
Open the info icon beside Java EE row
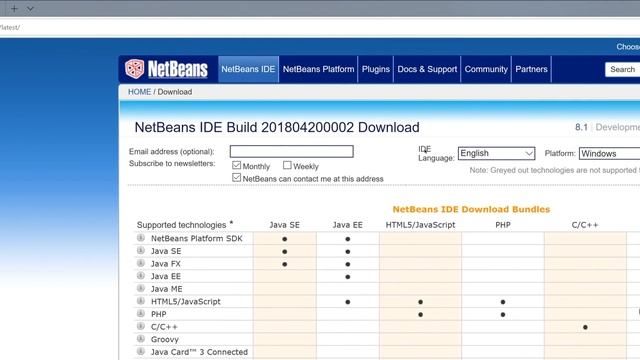pos(141,276)
